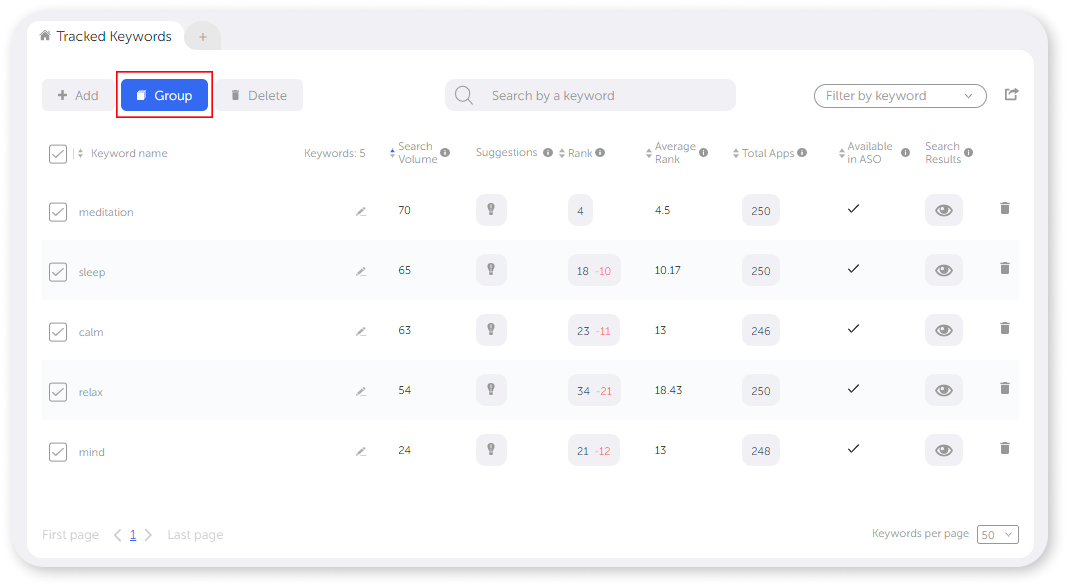Screen dimensions: 1068x587
Task: View search results eye for sleep
Action: click(x=943, y=270)
